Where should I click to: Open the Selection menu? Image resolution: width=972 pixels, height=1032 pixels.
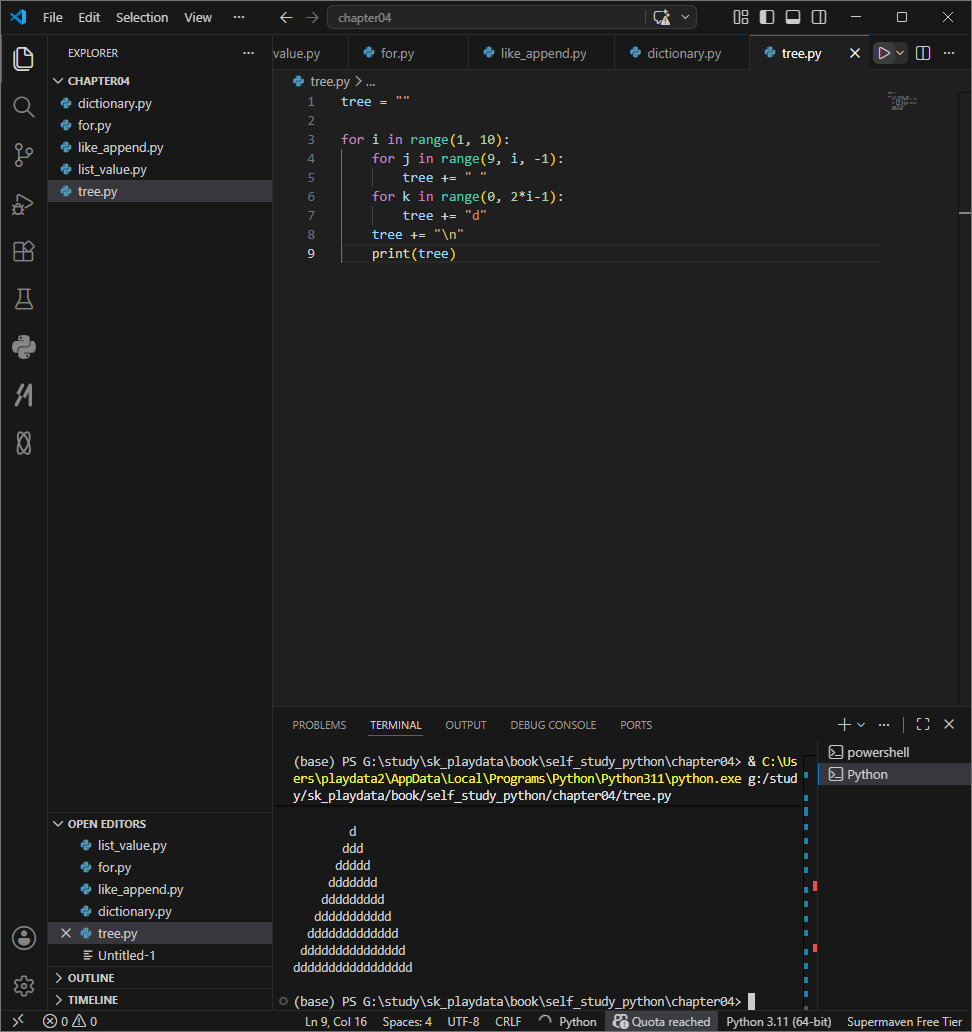point(142,18)
